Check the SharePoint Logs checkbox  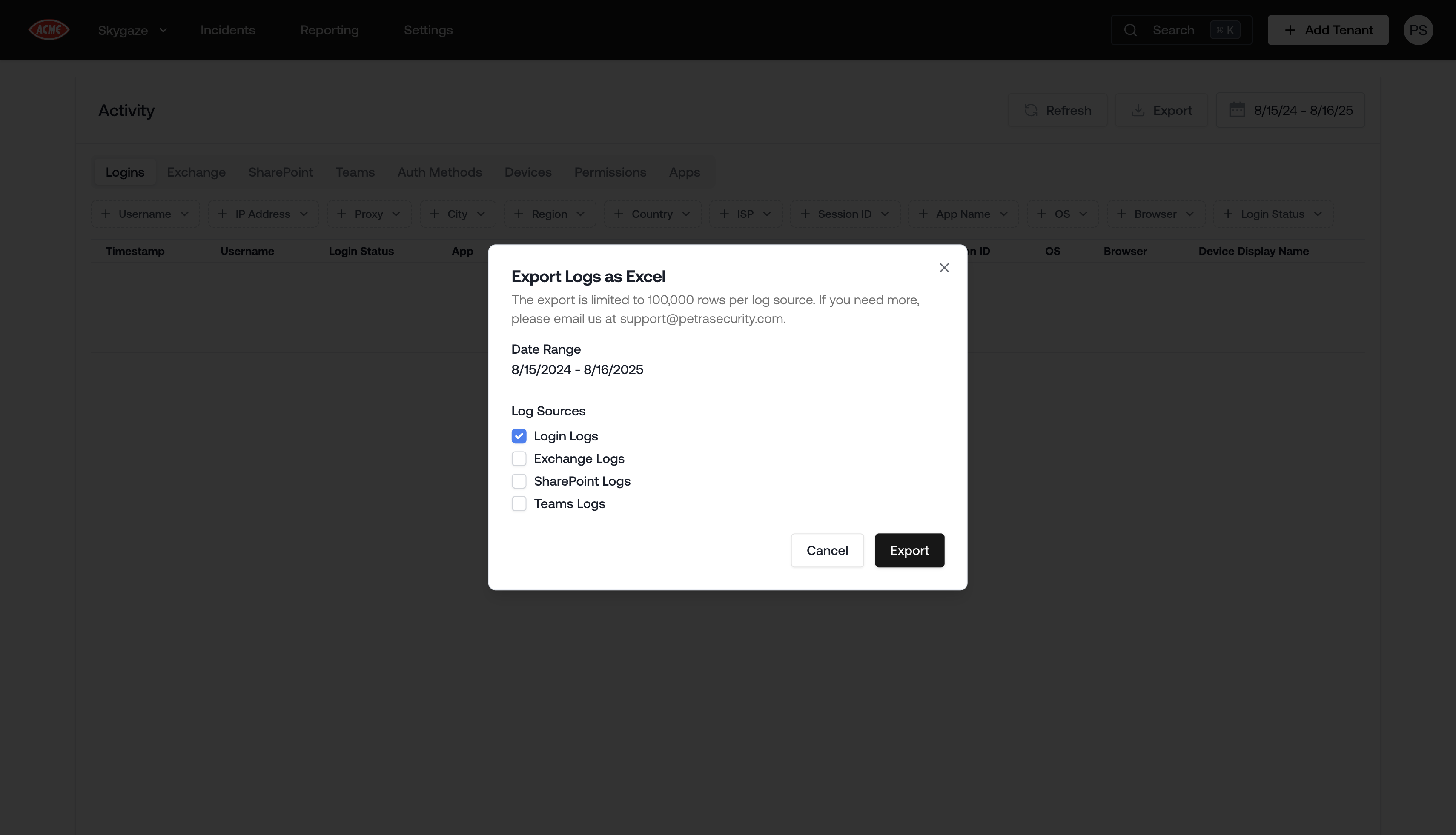[519, 481]
